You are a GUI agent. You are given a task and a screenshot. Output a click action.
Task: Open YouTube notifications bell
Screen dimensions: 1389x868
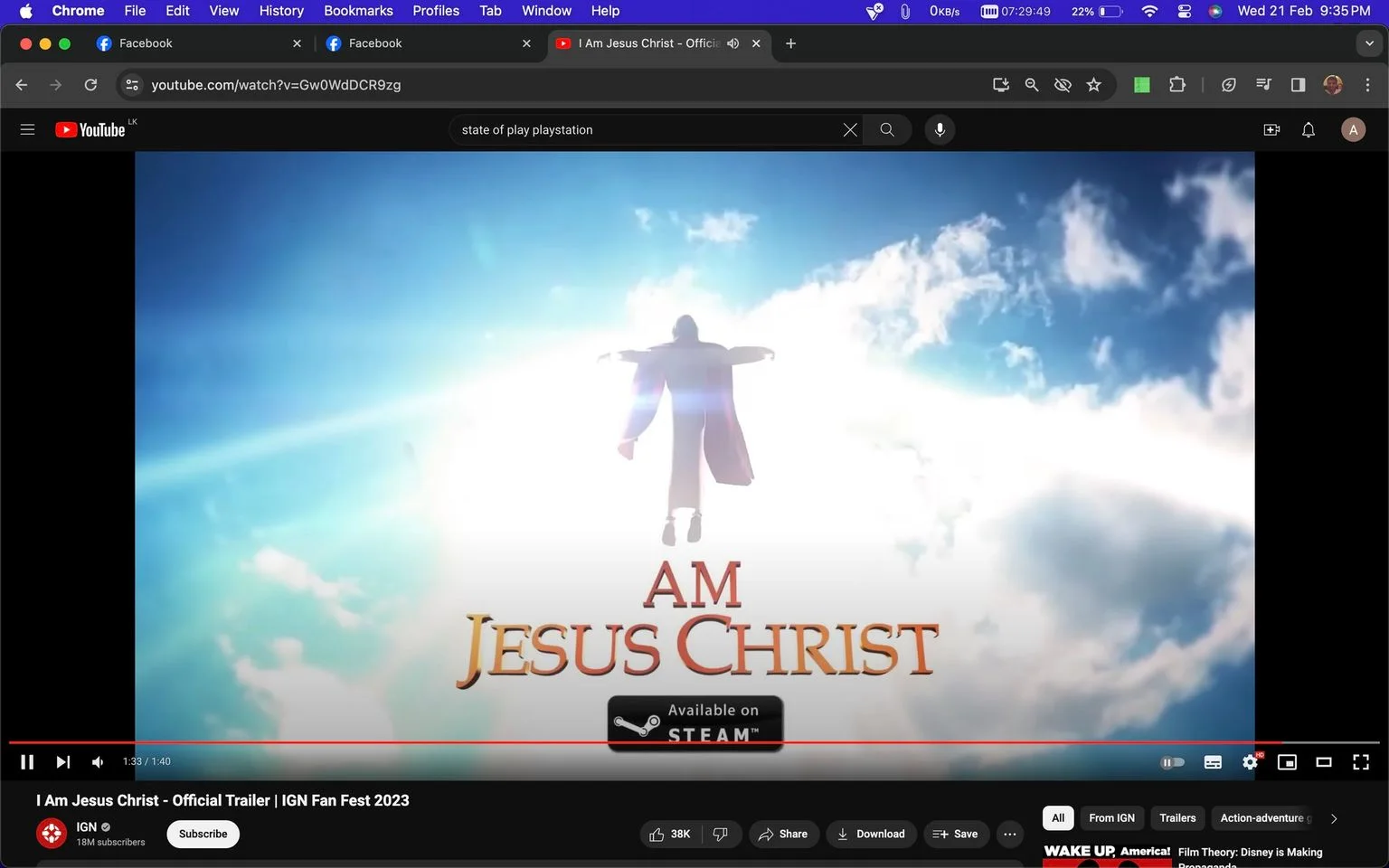tap(1309, 130)
